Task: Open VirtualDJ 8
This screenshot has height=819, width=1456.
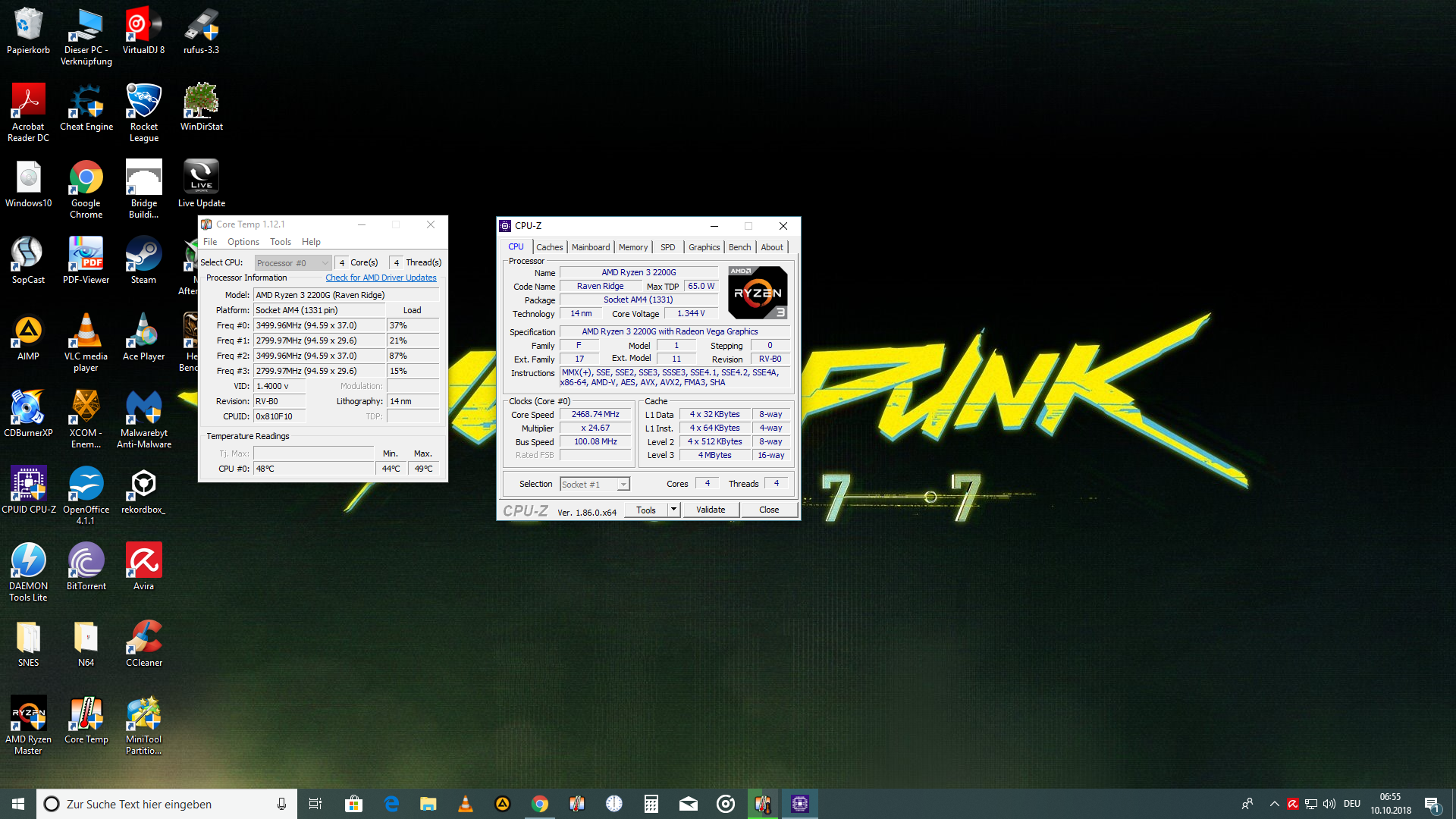Action: tap(143, 27)
